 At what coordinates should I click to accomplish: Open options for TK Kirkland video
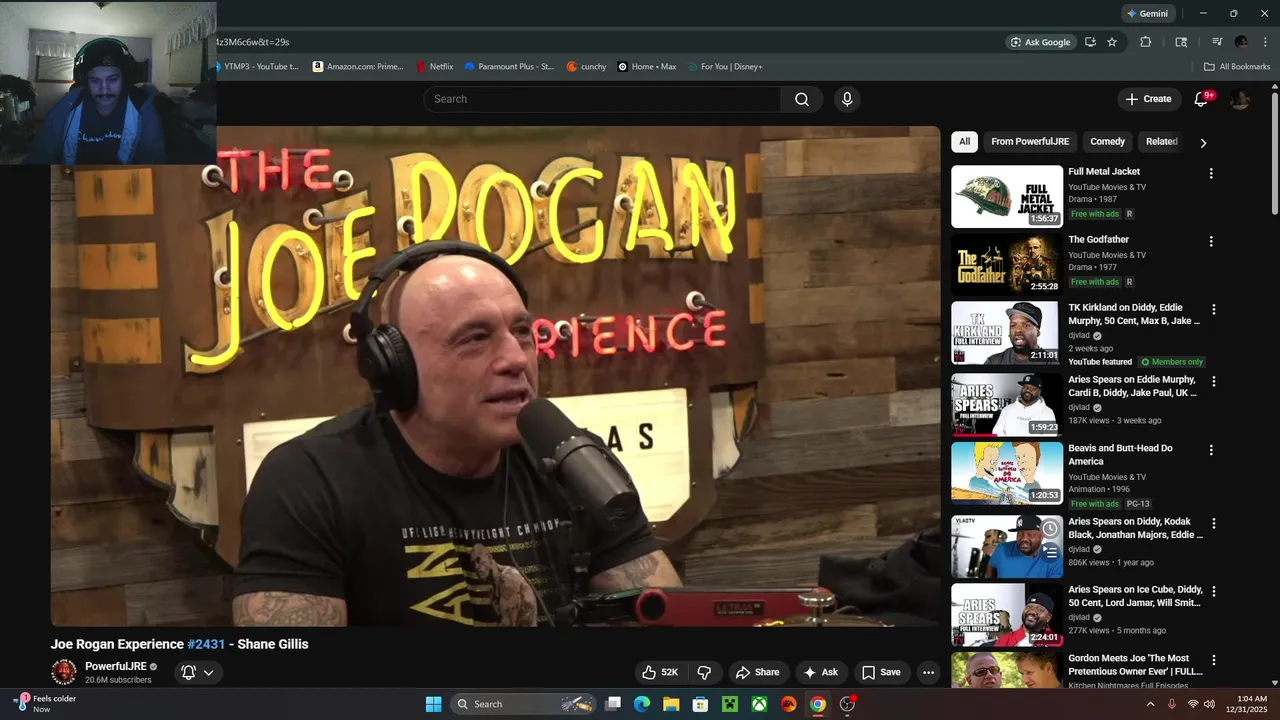(x=1214, y=310)
